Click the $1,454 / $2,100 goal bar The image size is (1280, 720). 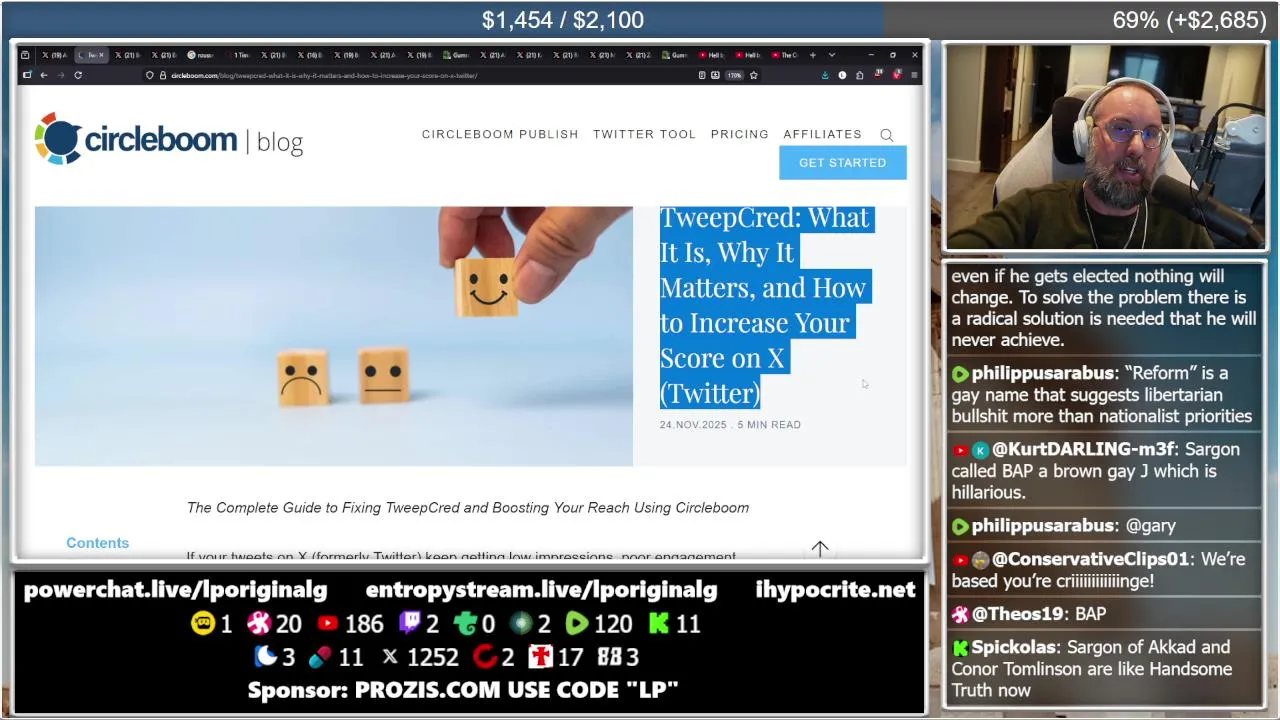tap(563, 20)
